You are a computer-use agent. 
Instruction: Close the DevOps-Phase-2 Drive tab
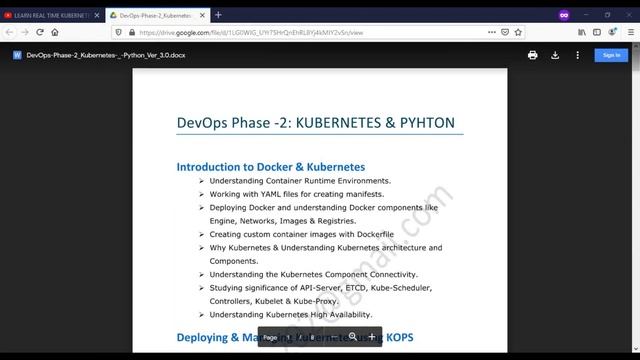tap(202, 15)
